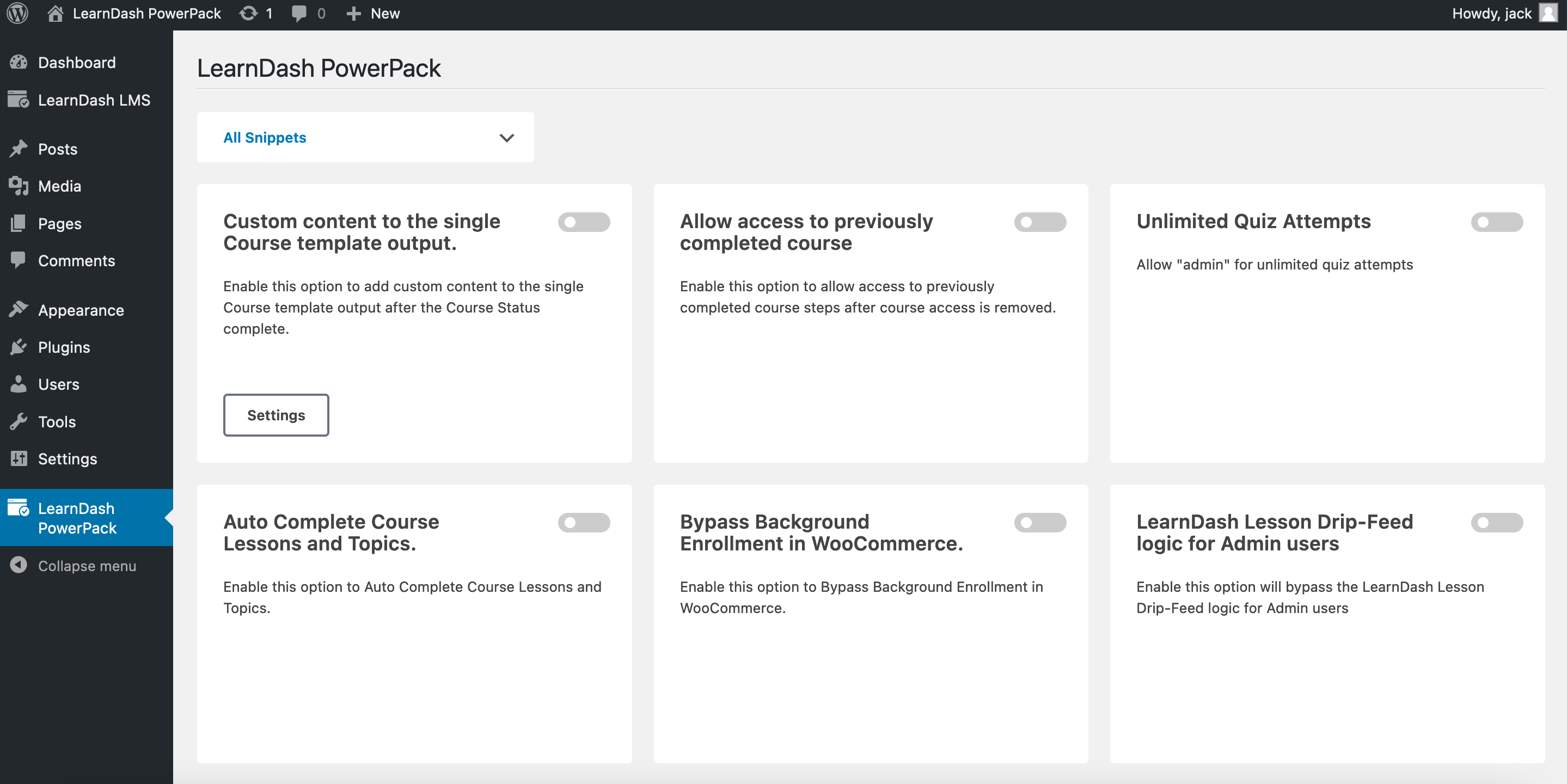Navigate to Pages menu
1567x784 pixels.
87,223
